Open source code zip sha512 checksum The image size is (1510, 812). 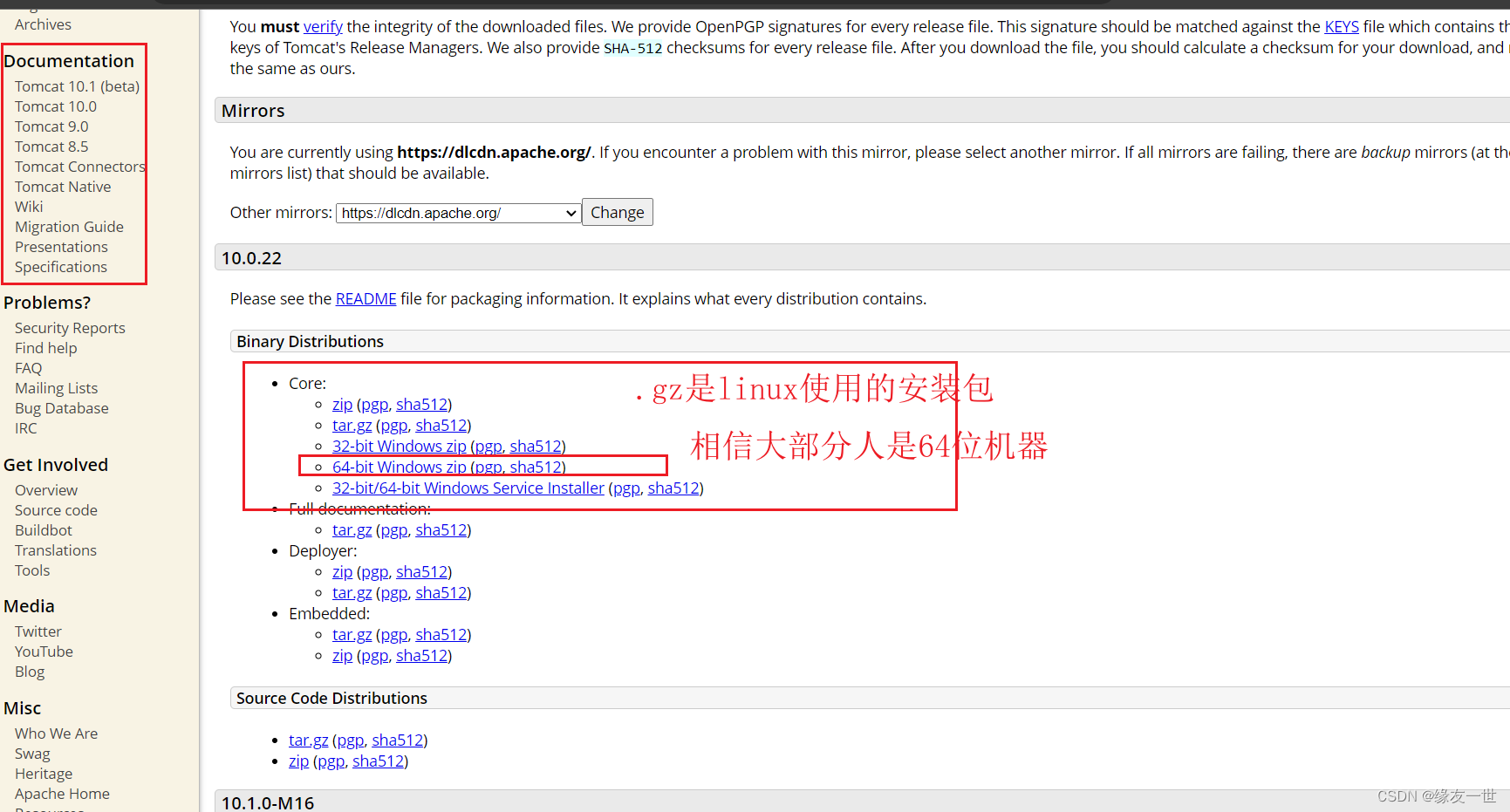[378, 761]
